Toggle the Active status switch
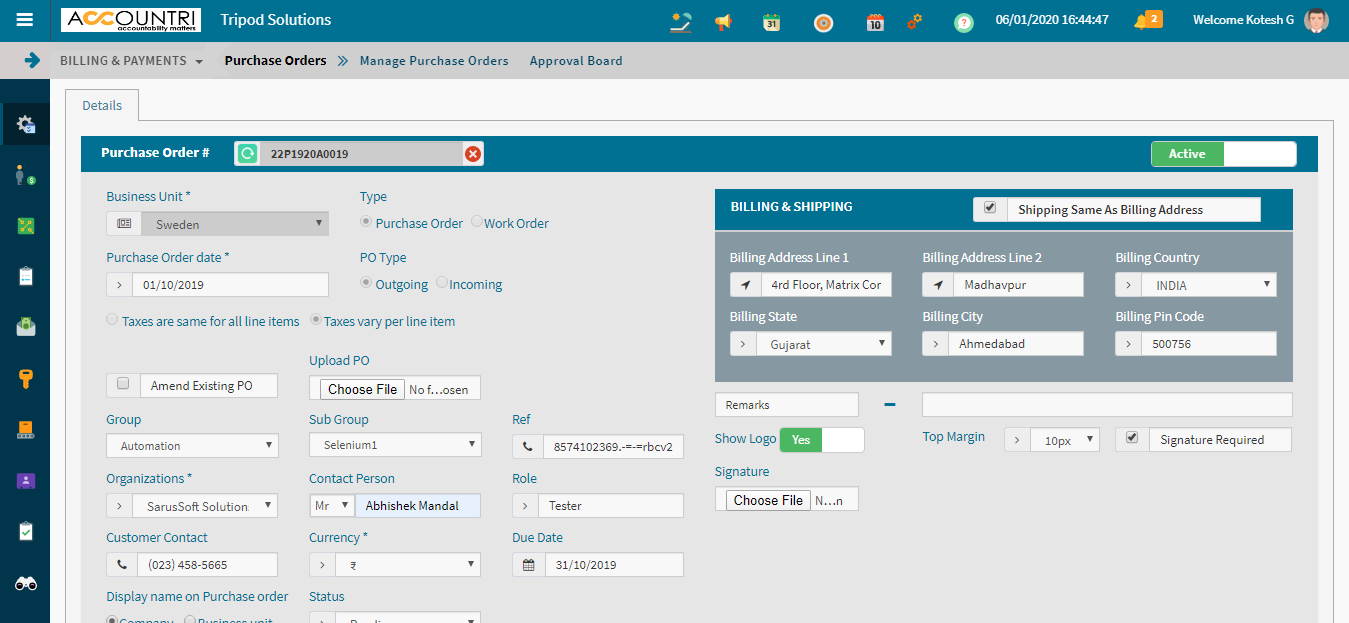The image size is (1349, 623). tap(1224, 154)
